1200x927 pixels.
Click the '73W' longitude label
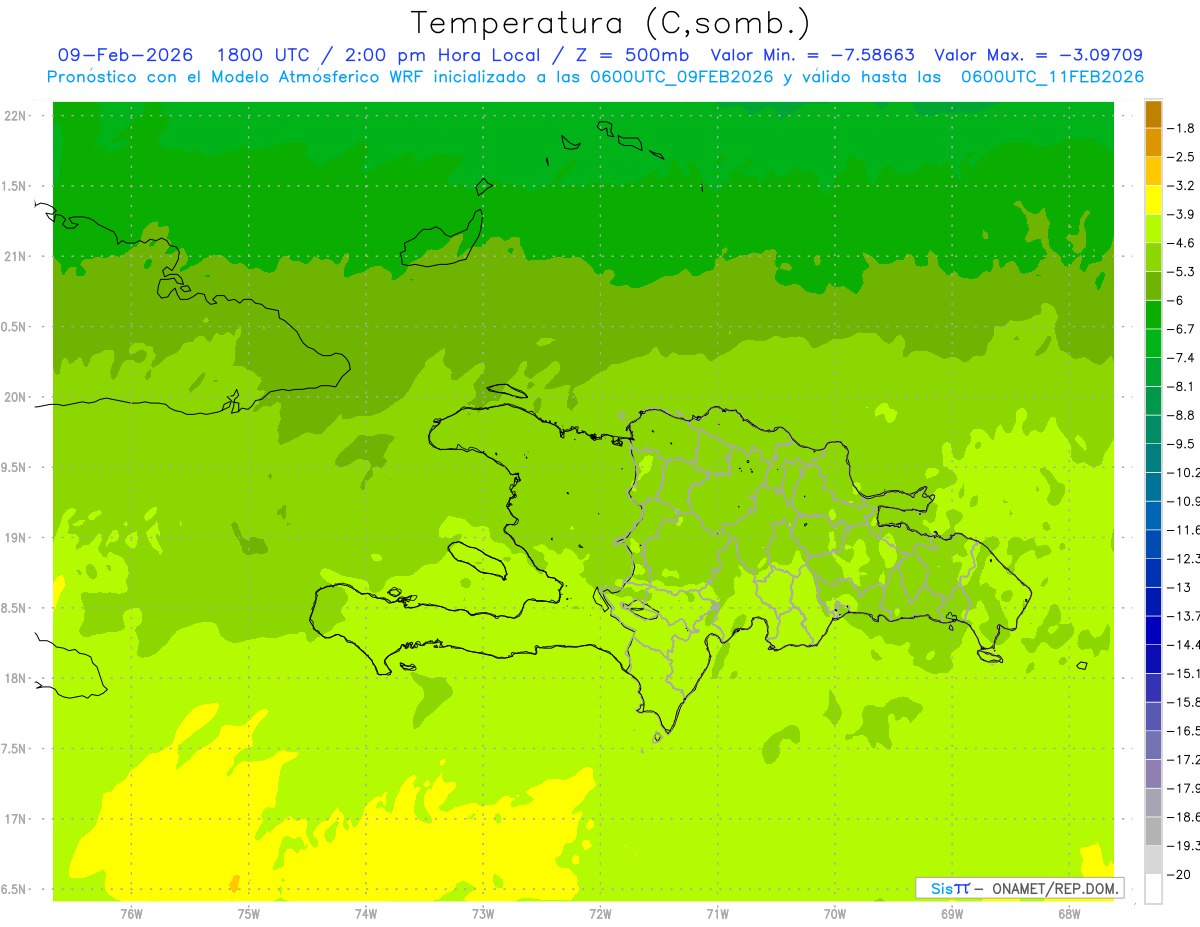point(483,913)
